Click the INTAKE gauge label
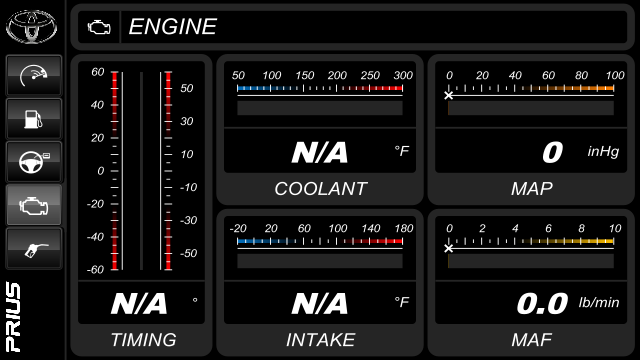 [320, 340]
